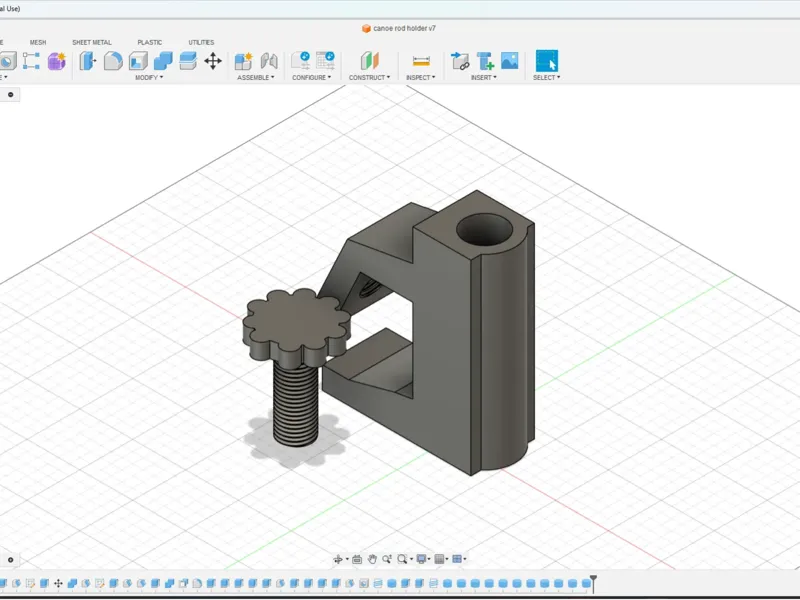800x600 pixels.
Task: Click the Display Settings monitor icon
Action: point(421,560)
